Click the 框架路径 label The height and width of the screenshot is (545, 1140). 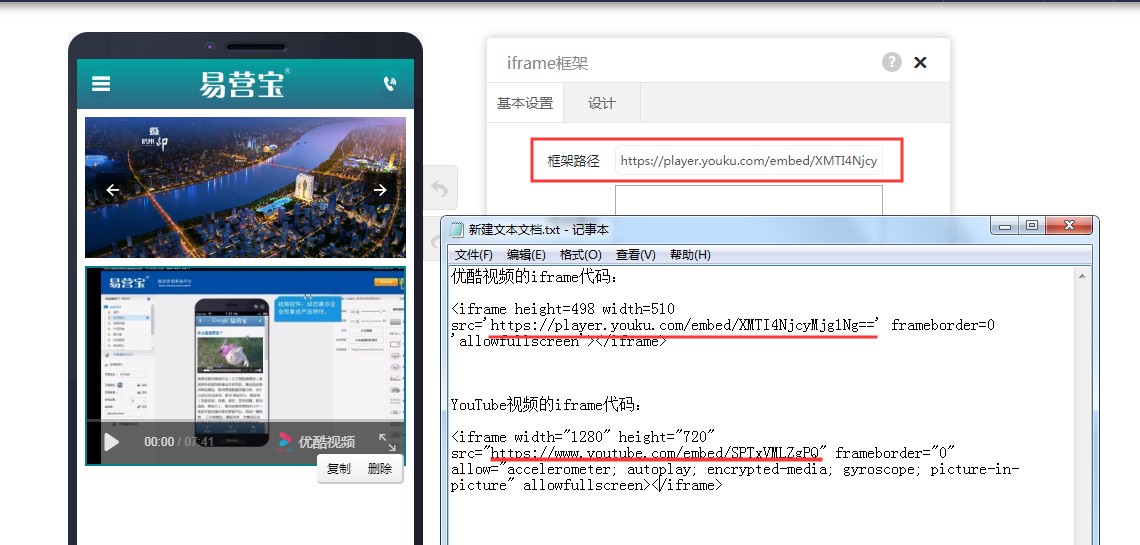[x=574, y=161]
